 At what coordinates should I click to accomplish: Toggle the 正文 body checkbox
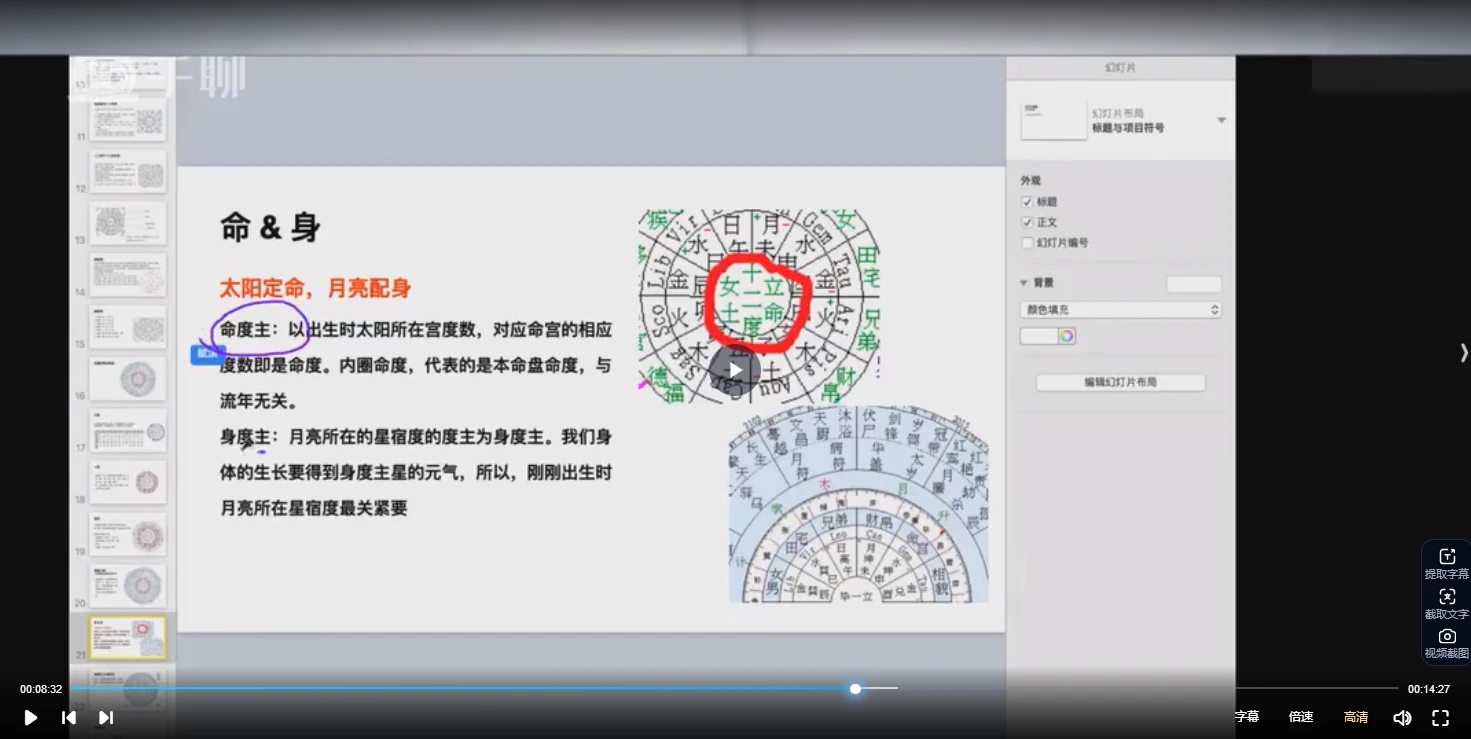[1027, 222]
